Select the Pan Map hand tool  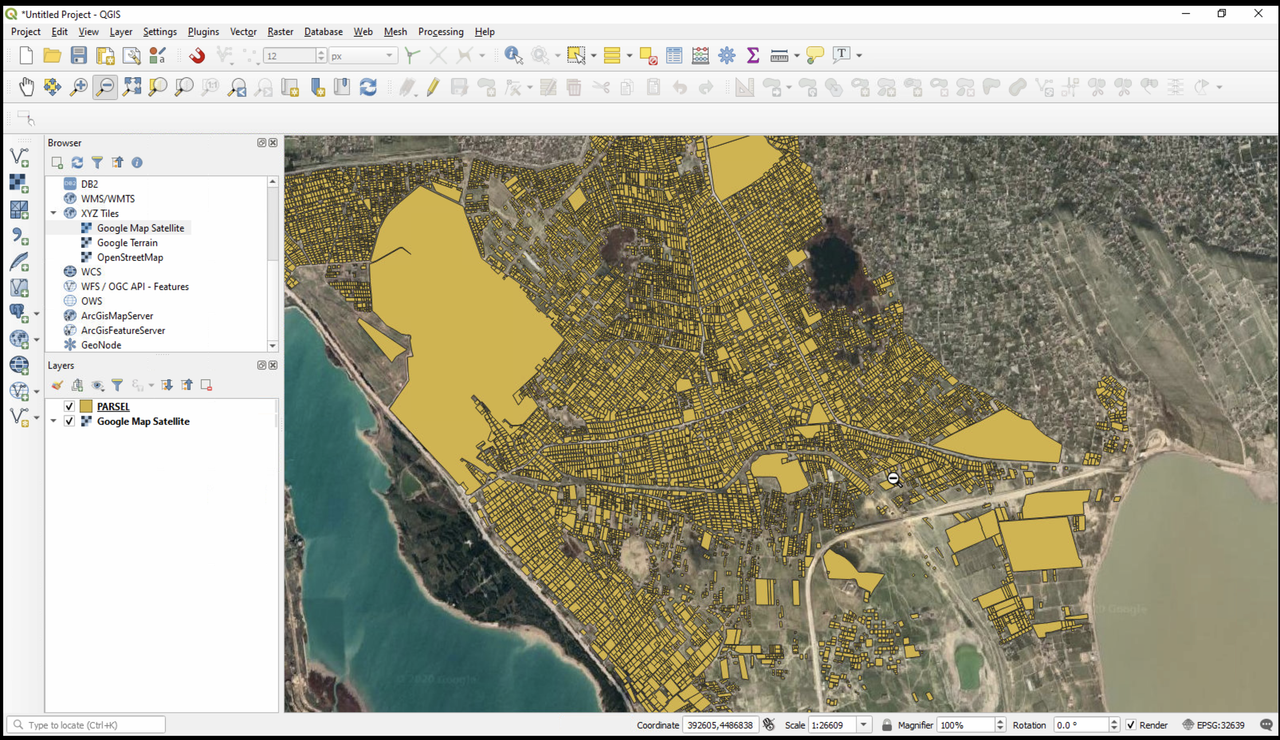[26, 88]
